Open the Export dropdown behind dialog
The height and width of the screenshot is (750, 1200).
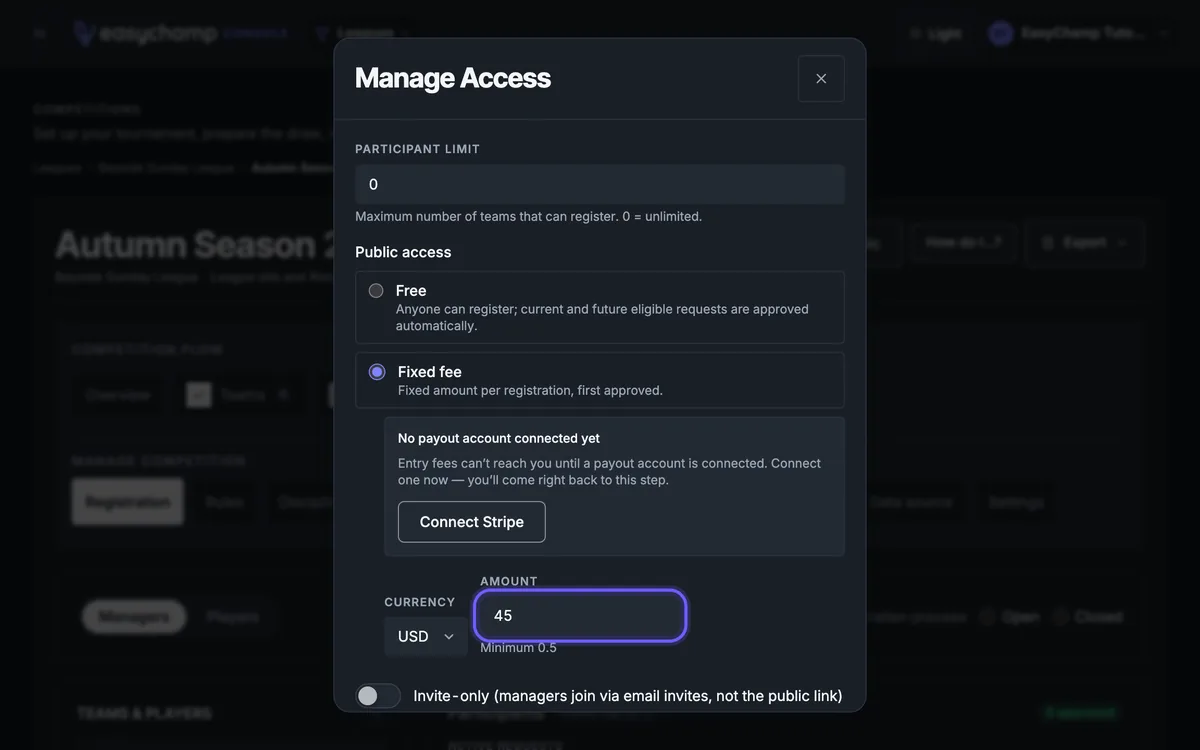[1085, 242]
